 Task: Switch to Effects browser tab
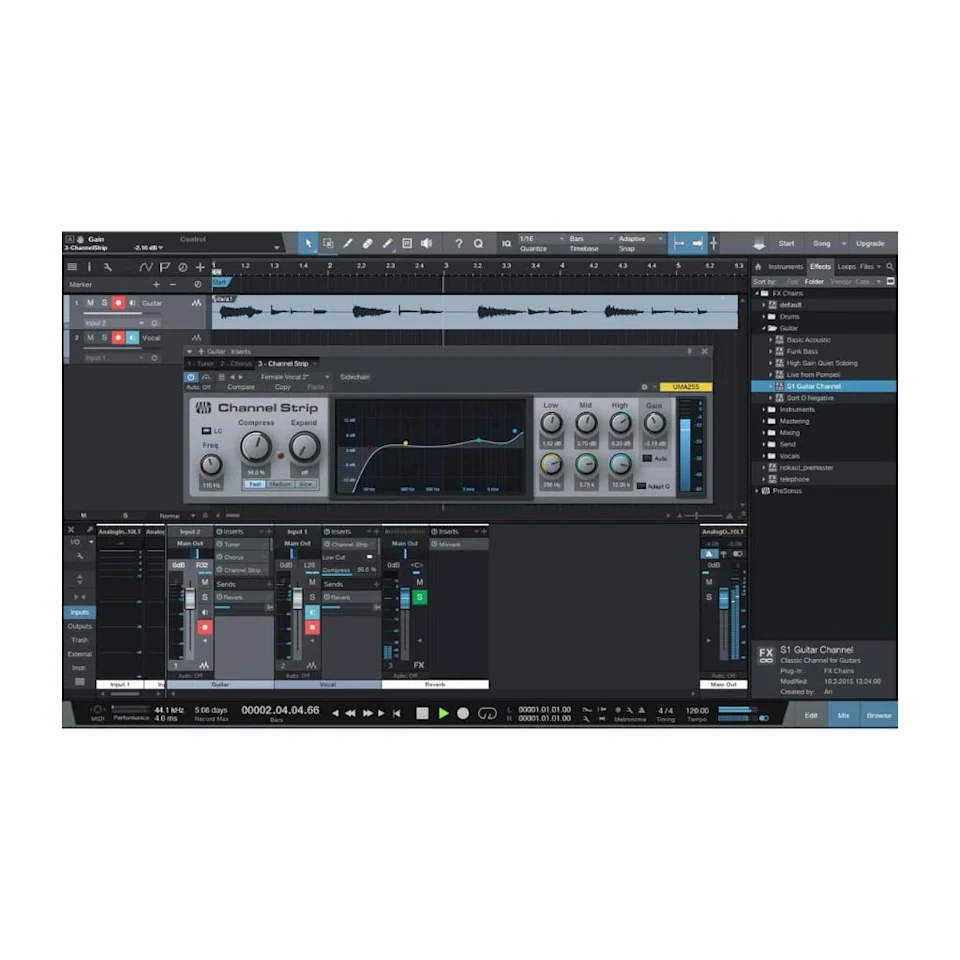click(x=820, y=266)
